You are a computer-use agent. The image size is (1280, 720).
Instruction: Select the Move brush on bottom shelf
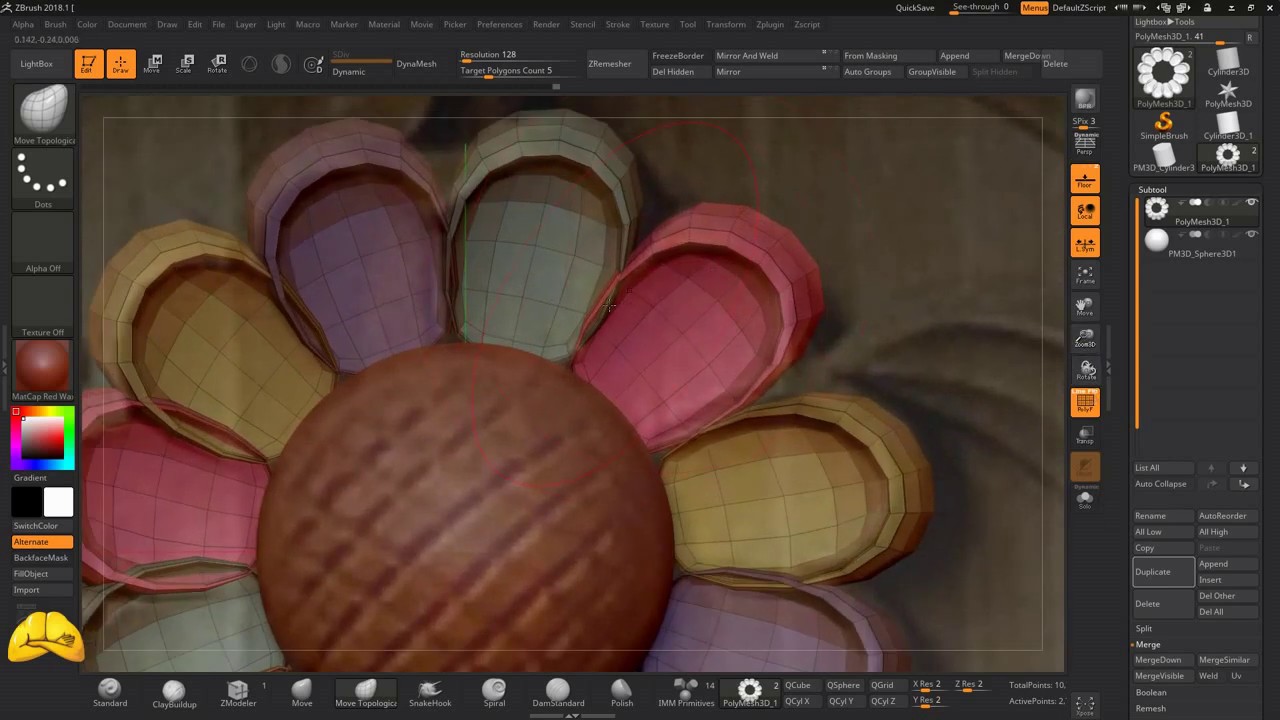pos(302,693)
